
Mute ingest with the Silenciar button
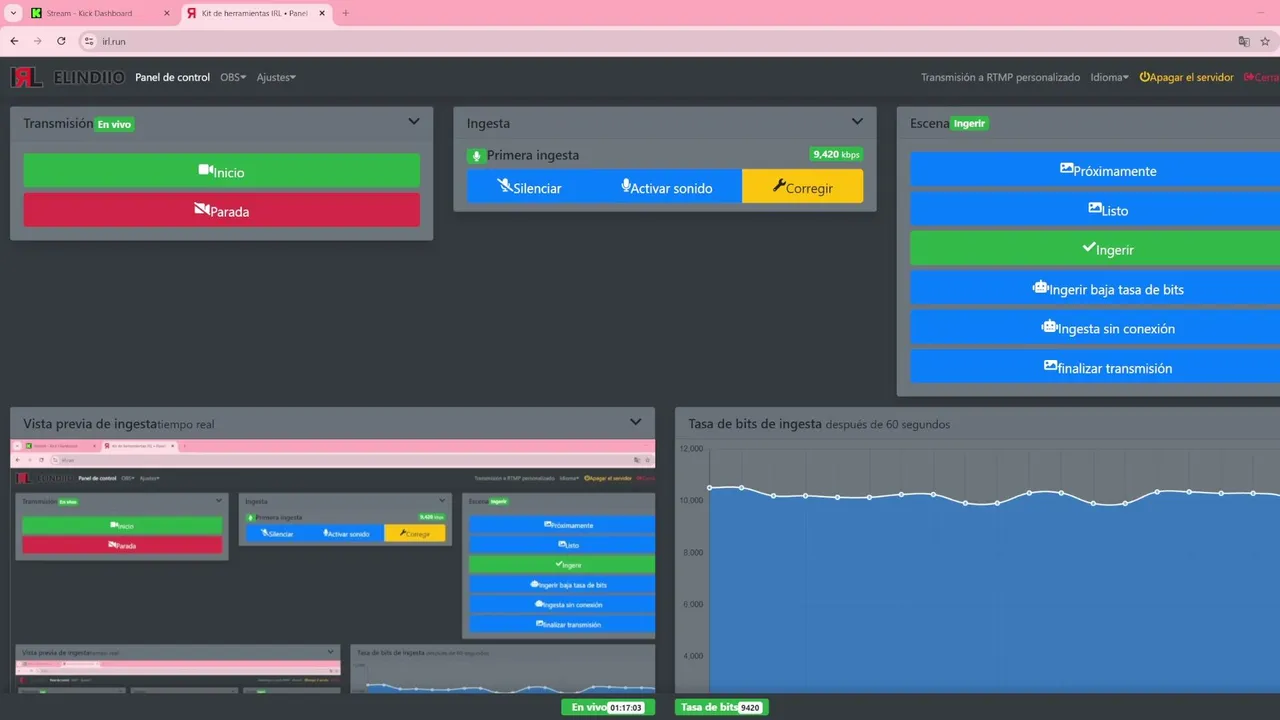tap(529, 187)
